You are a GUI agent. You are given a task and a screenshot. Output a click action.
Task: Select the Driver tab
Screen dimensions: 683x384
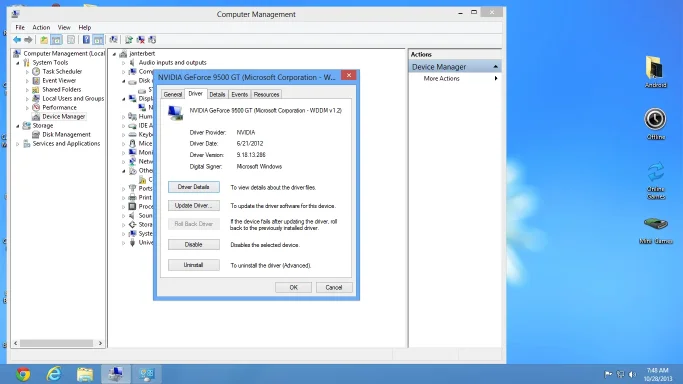(196, 94)
